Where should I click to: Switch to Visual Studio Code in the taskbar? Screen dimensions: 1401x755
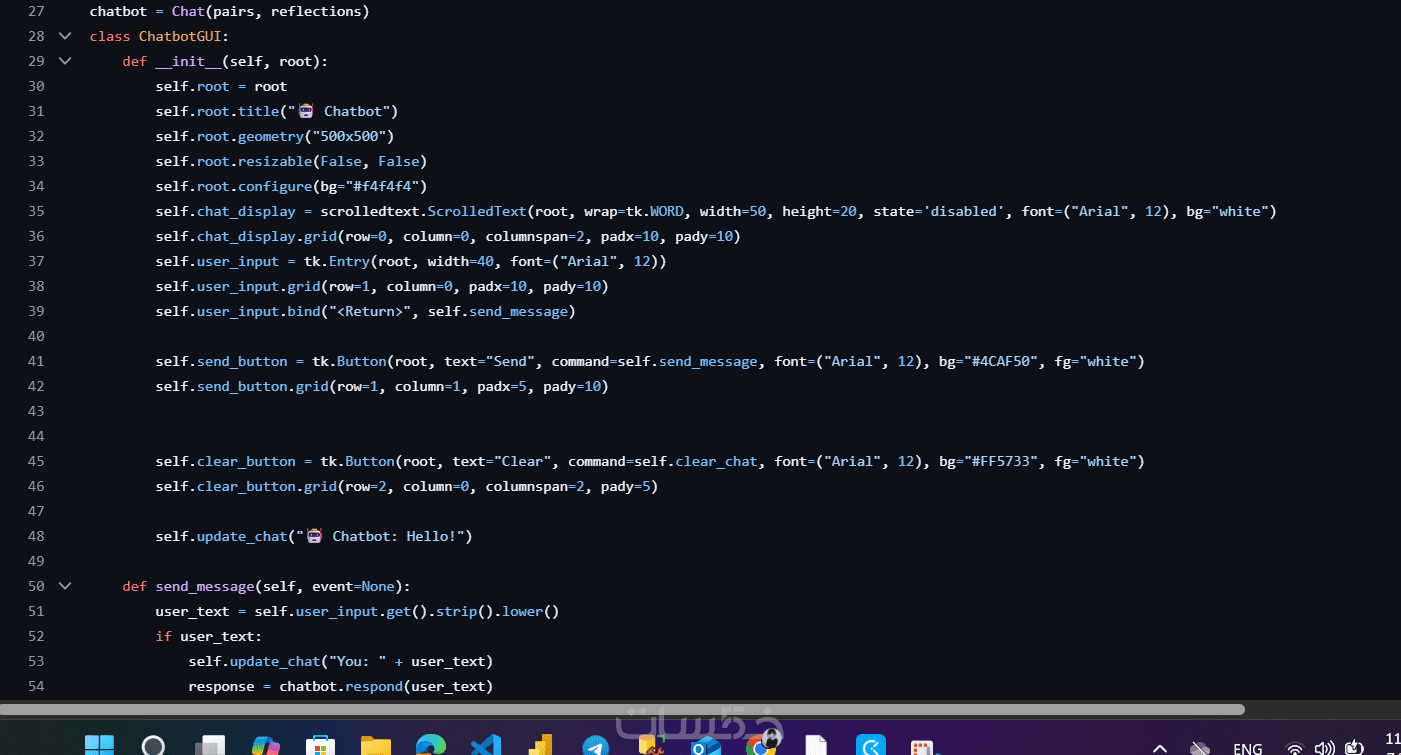point(485,746)
